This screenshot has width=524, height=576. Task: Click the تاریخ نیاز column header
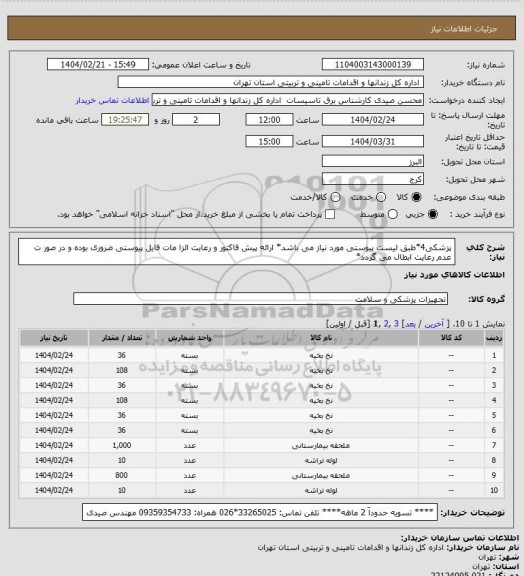(54, 338)
